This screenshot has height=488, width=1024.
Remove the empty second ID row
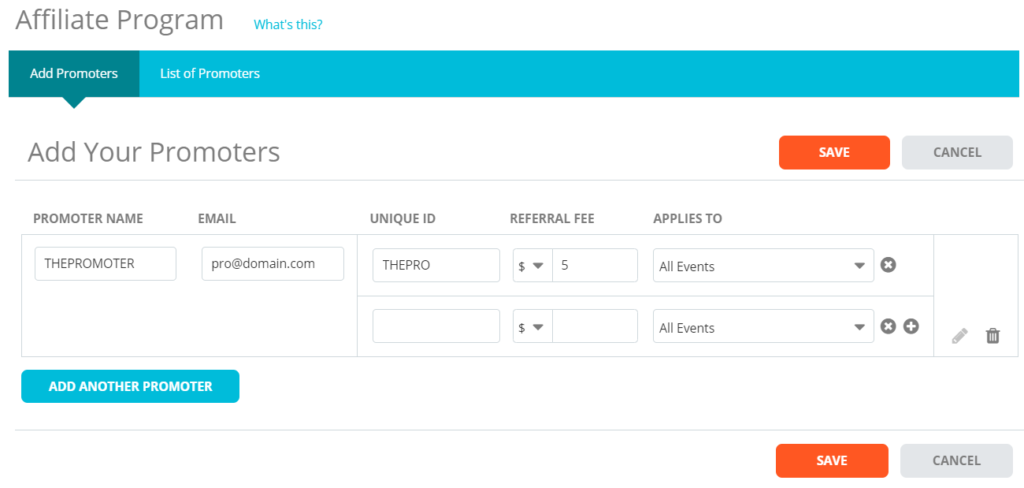(x=888, y=326)
